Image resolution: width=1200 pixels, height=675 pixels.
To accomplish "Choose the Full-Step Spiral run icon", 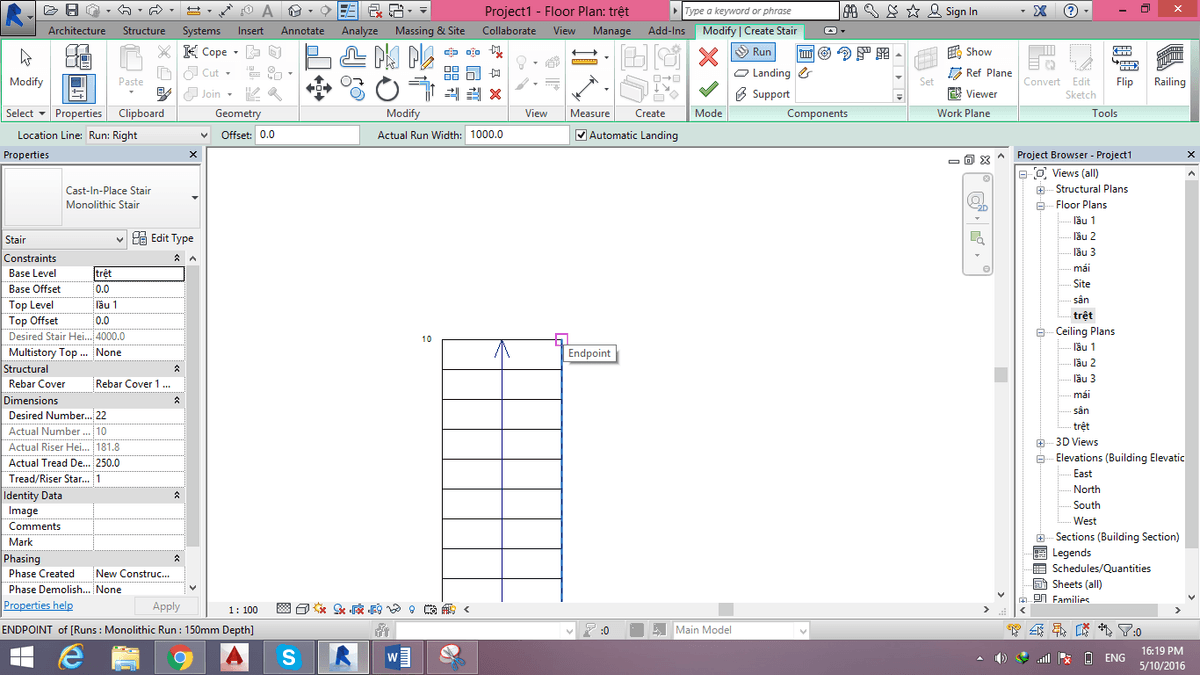I will tap(824, 53).
